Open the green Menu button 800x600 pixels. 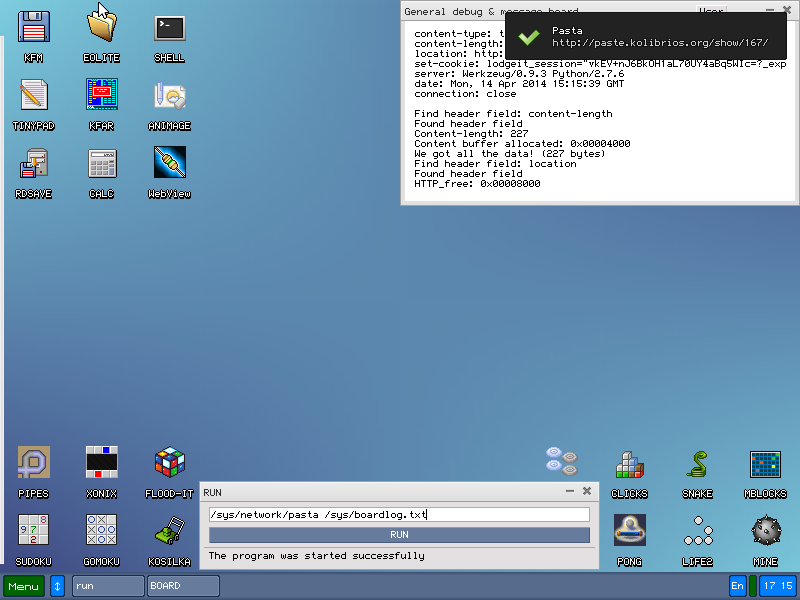pos(24,586)
